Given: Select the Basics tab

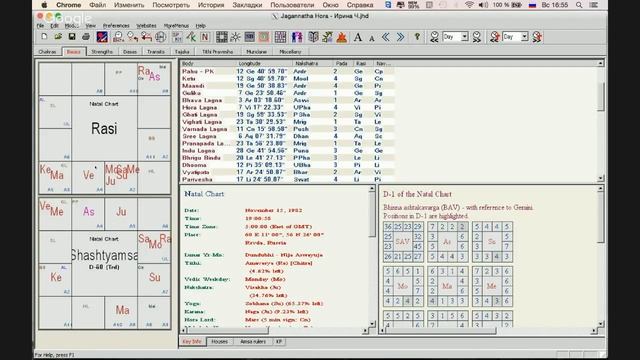Looking at the screenshot, I should [x=73, y=52].
